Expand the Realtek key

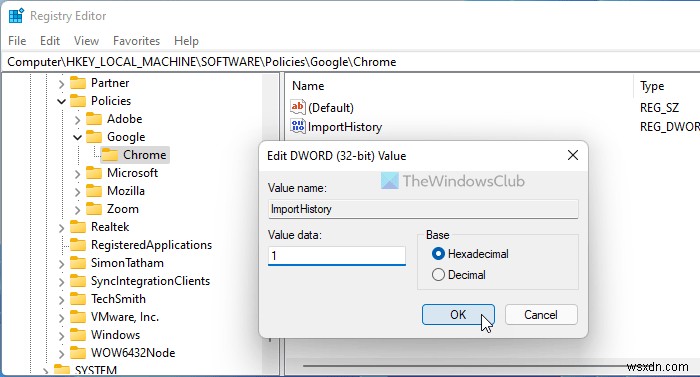point(61,227)
